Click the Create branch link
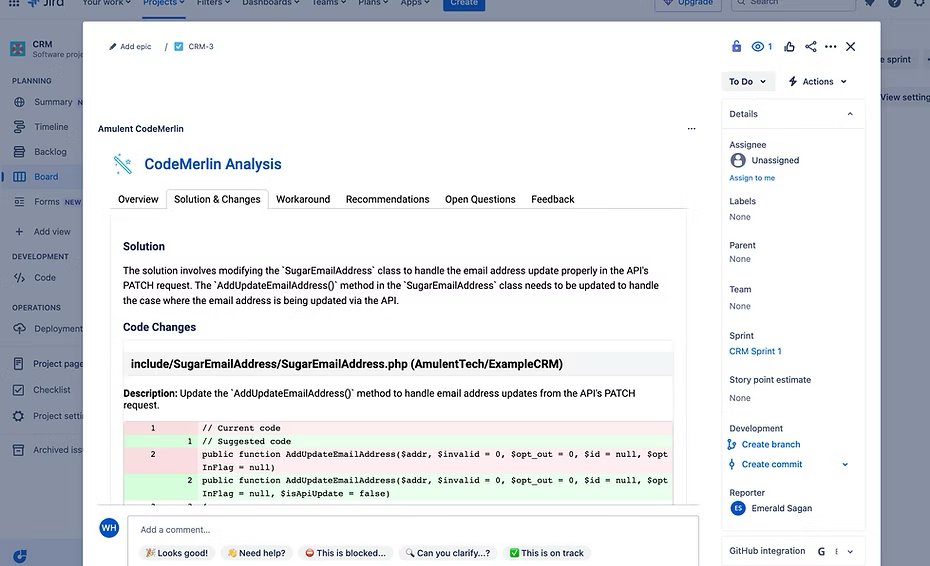 pyautogui.click(x=770, y=444)
